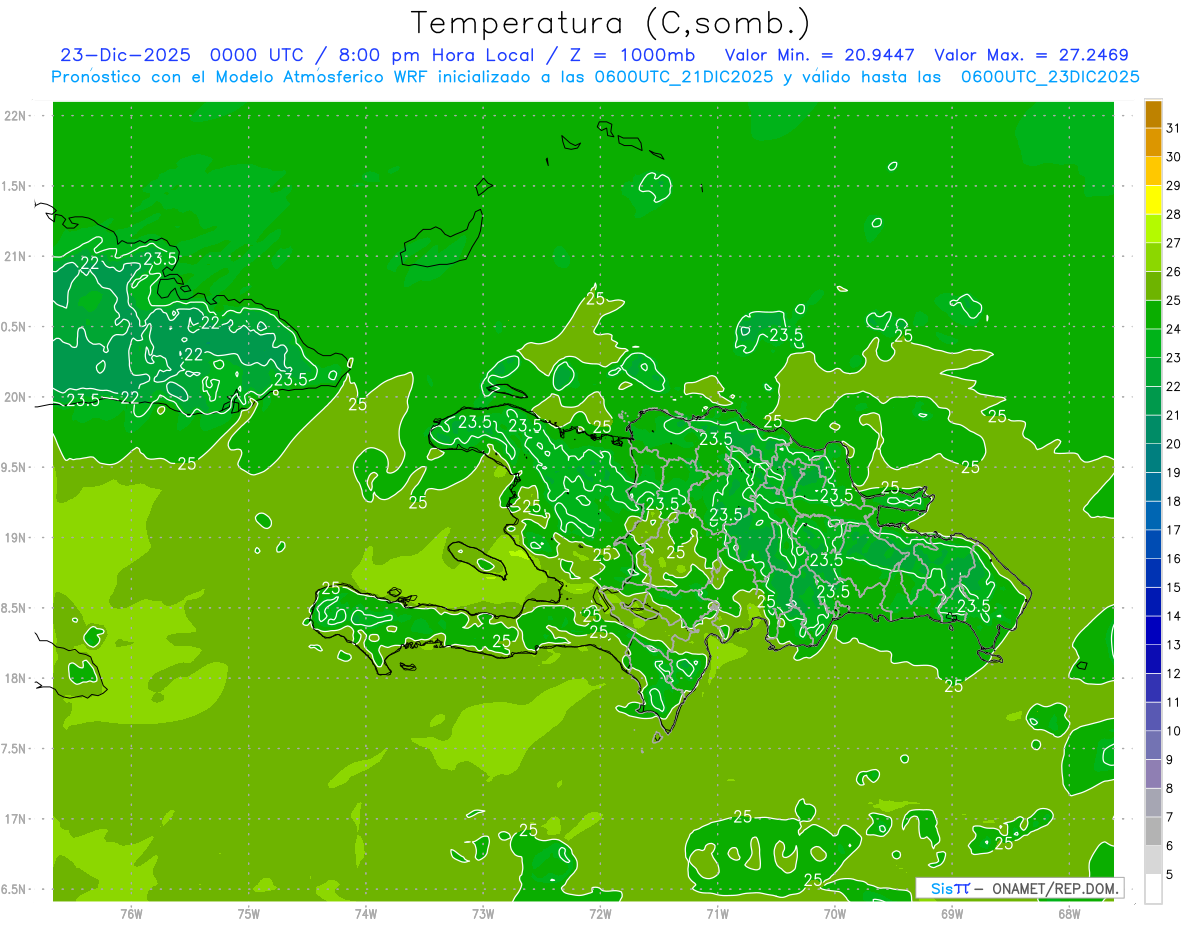
Task: Click the 71W longitude axis label
Action: [717, 914]
